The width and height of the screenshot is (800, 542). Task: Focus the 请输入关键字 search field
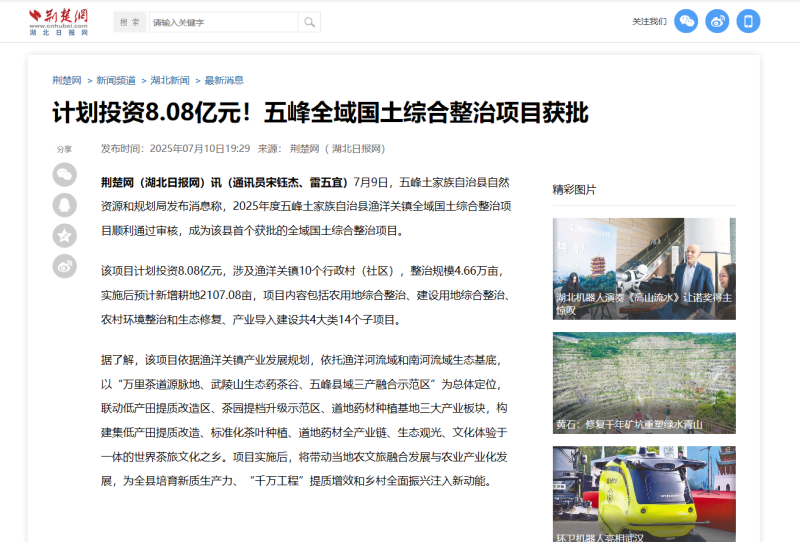223,22
